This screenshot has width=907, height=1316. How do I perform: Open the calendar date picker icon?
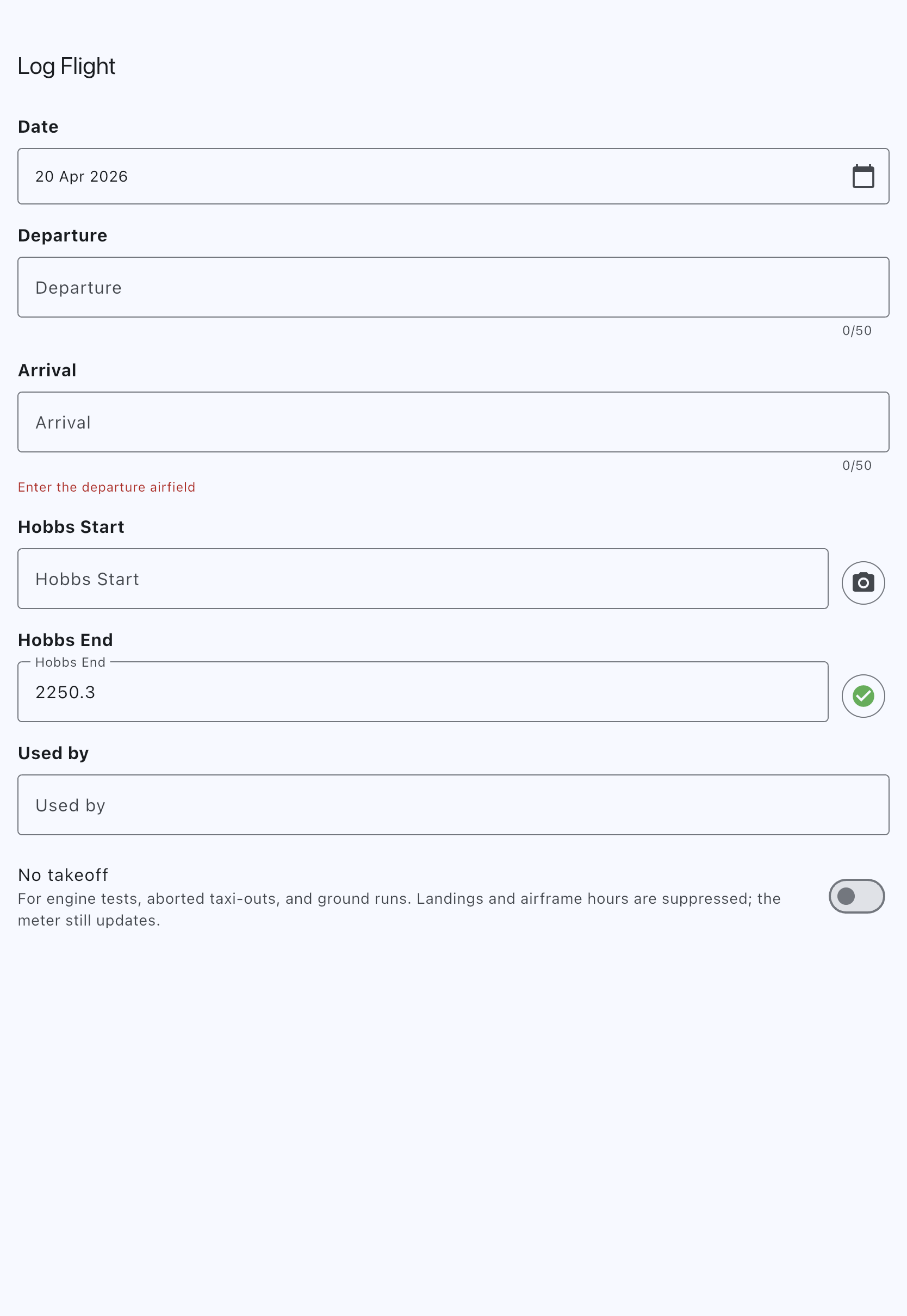(862, 176)
